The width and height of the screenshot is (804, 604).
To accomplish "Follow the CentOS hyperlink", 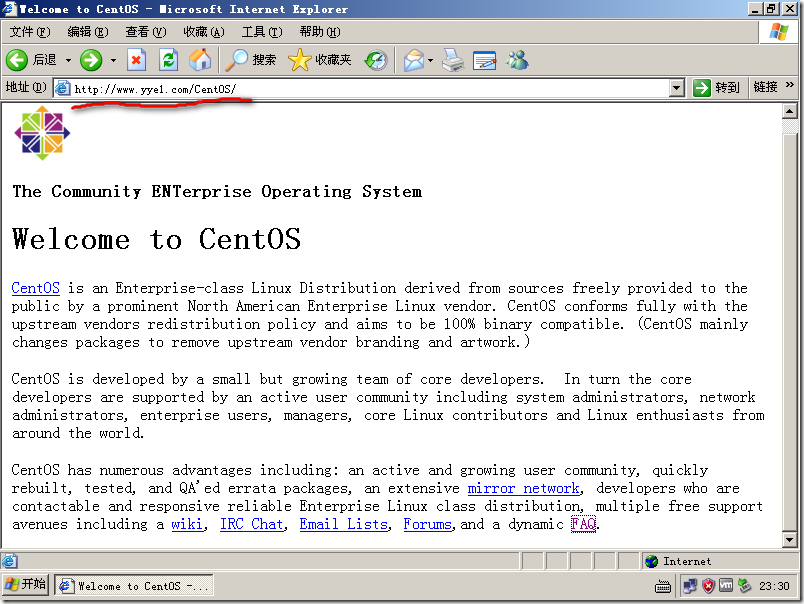I will tap(35, 288).
